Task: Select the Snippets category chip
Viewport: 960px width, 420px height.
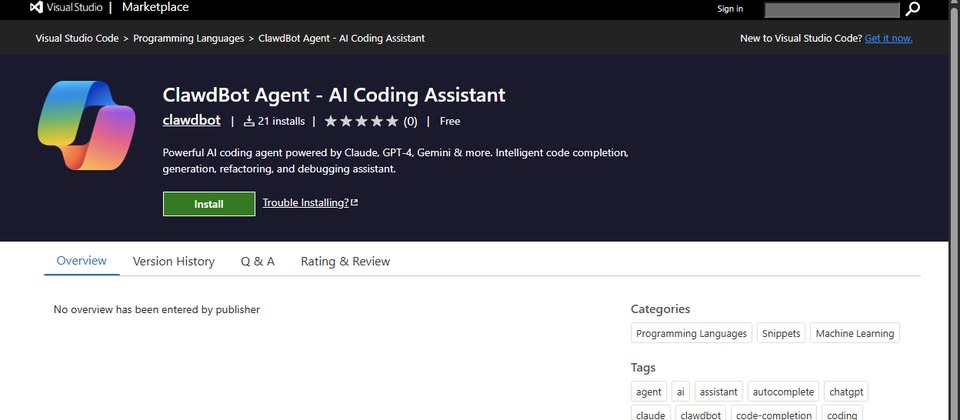Action: (780, 333)
